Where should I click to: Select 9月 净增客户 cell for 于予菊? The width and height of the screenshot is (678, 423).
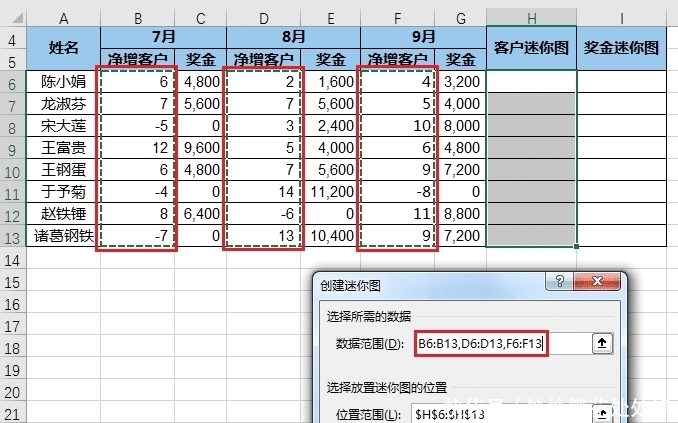[x=398, y=192]
